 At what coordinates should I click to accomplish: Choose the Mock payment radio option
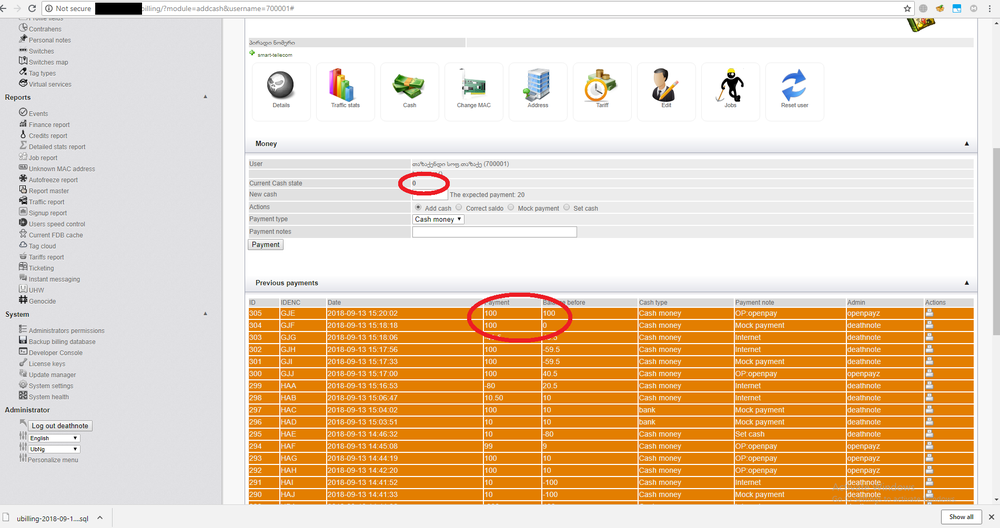511,208
